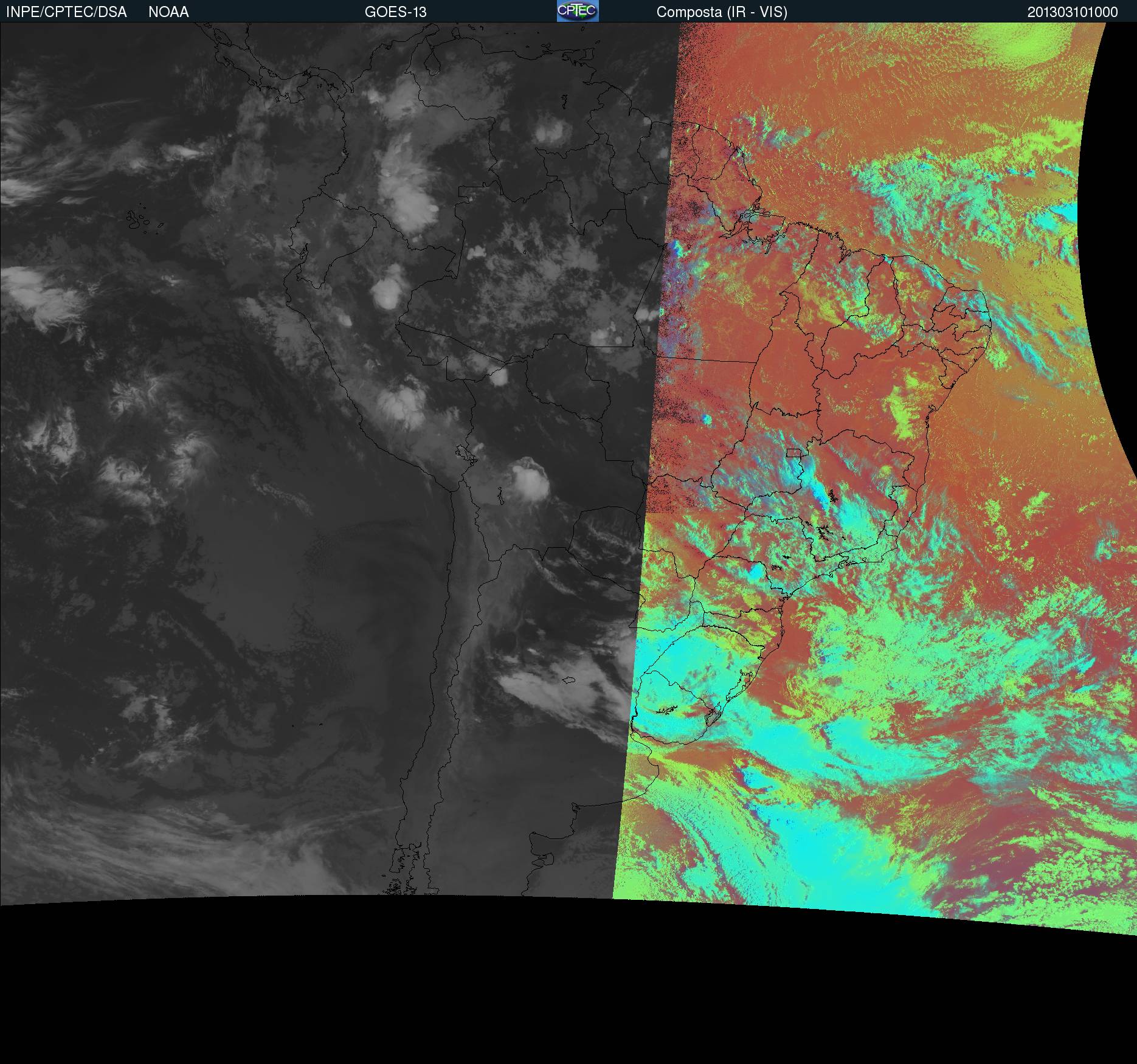Select the INPE/CPTEC/DSA header text

[66, 12]
